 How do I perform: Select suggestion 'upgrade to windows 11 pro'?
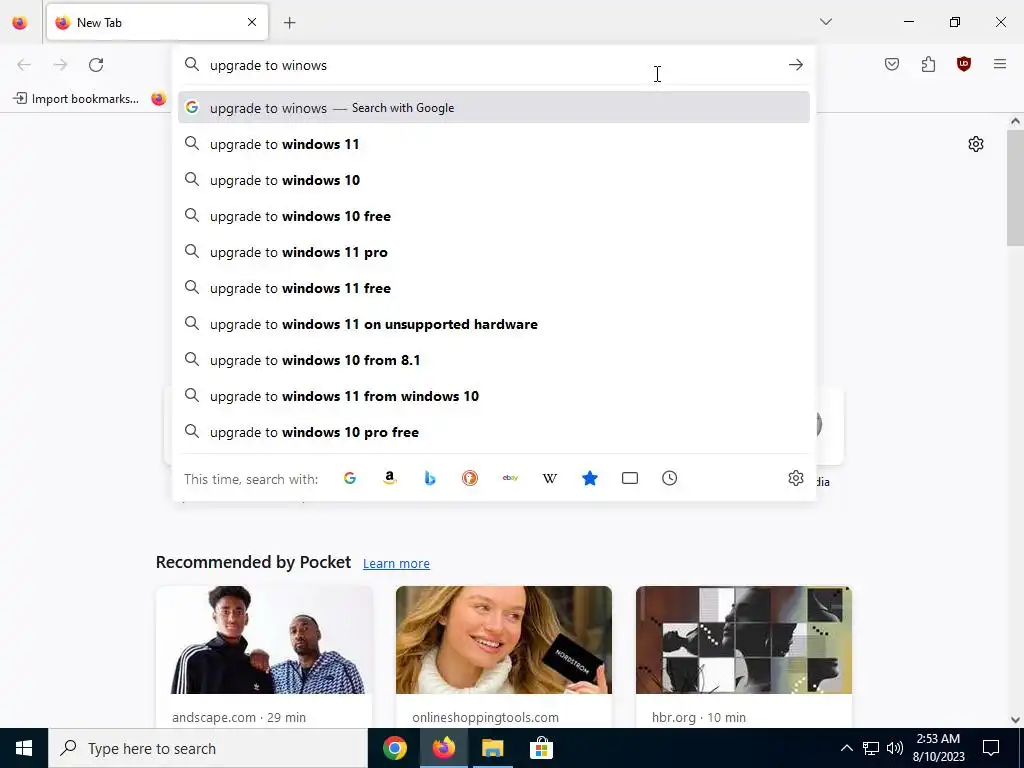point(494,252)
